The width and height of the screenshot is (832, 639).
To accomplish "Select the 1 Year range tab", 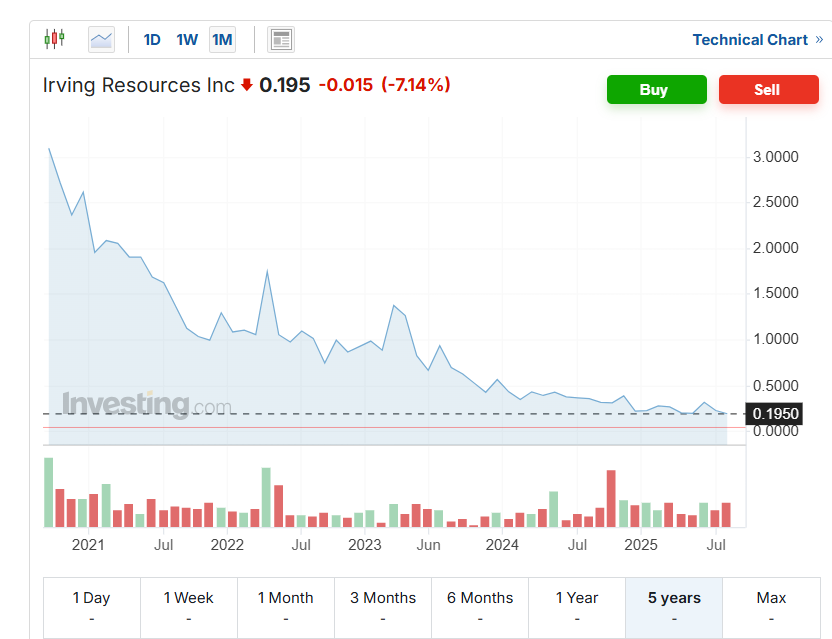I will pos(577,607).
